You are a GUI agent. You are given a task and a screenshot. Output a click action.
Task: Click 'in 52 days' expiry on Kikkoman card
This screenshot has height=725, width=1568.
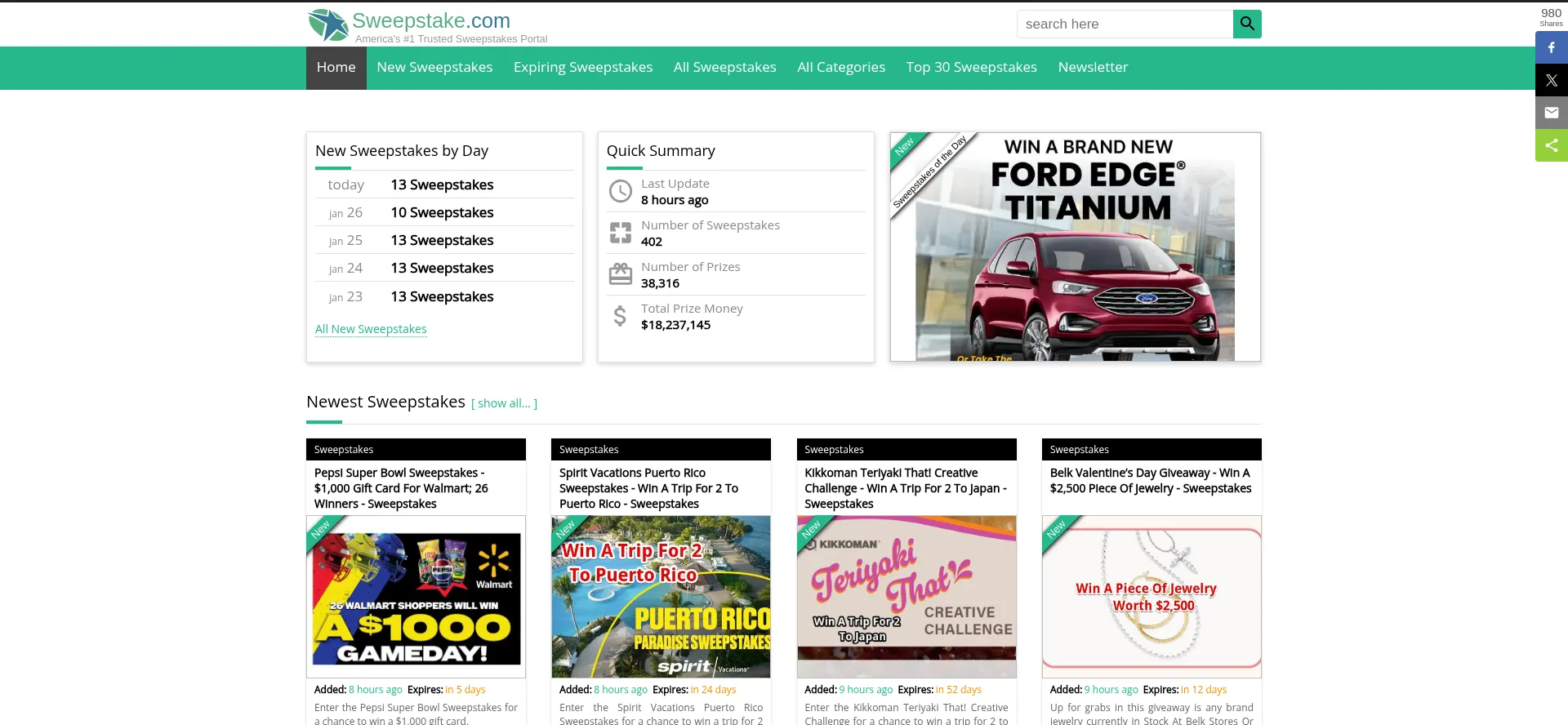959,690
